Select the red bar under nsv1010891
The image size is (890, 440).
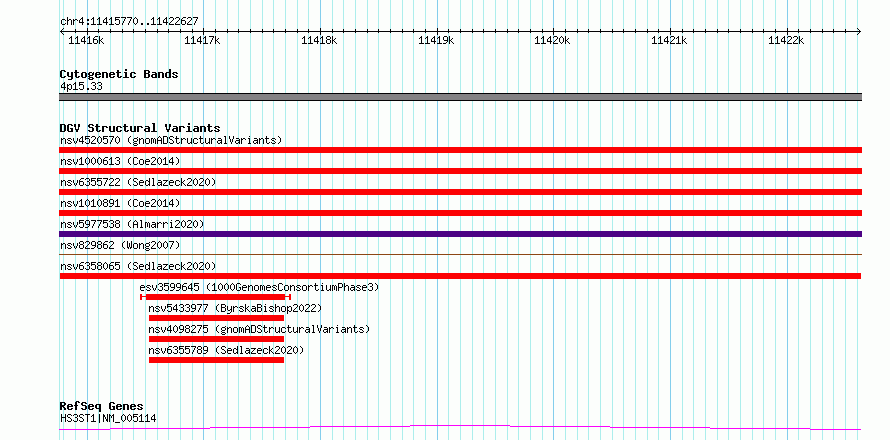click(x=460, y=213)
